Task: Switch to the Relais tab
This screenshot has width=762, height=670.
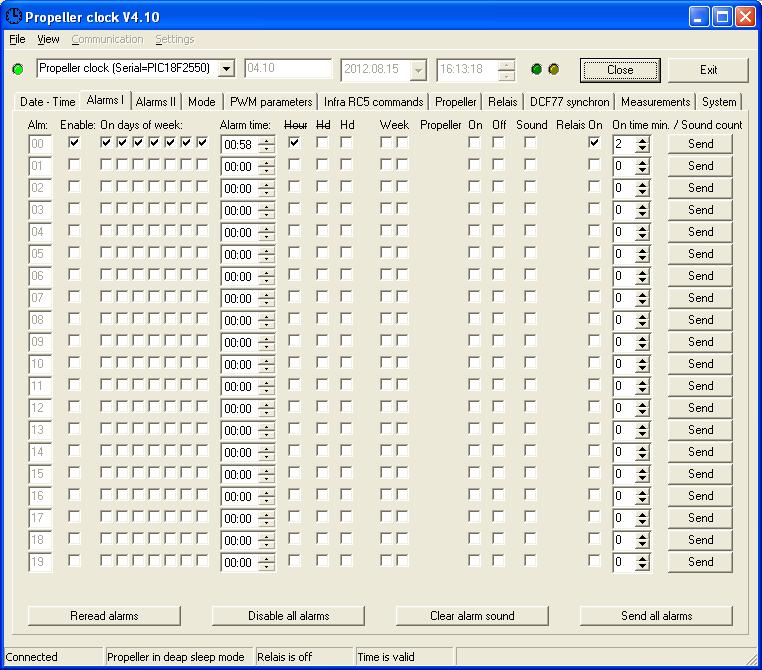Action: [502, 102]
